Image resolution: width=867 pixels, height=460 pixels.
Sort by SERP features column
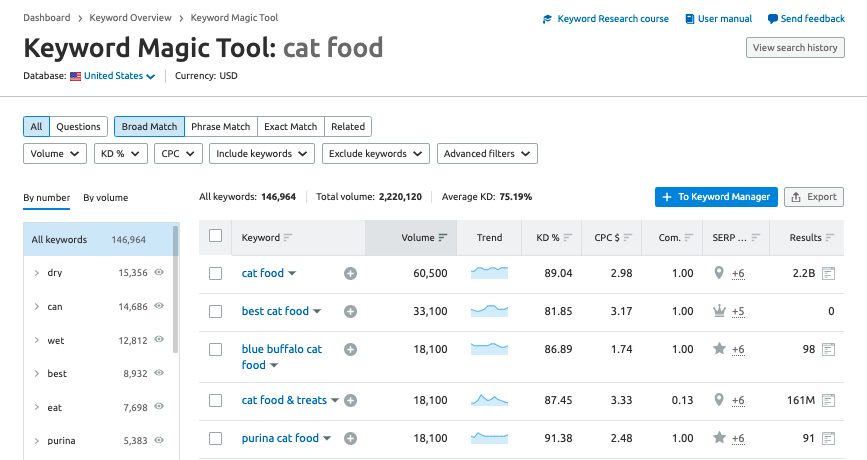coord(756,238)
